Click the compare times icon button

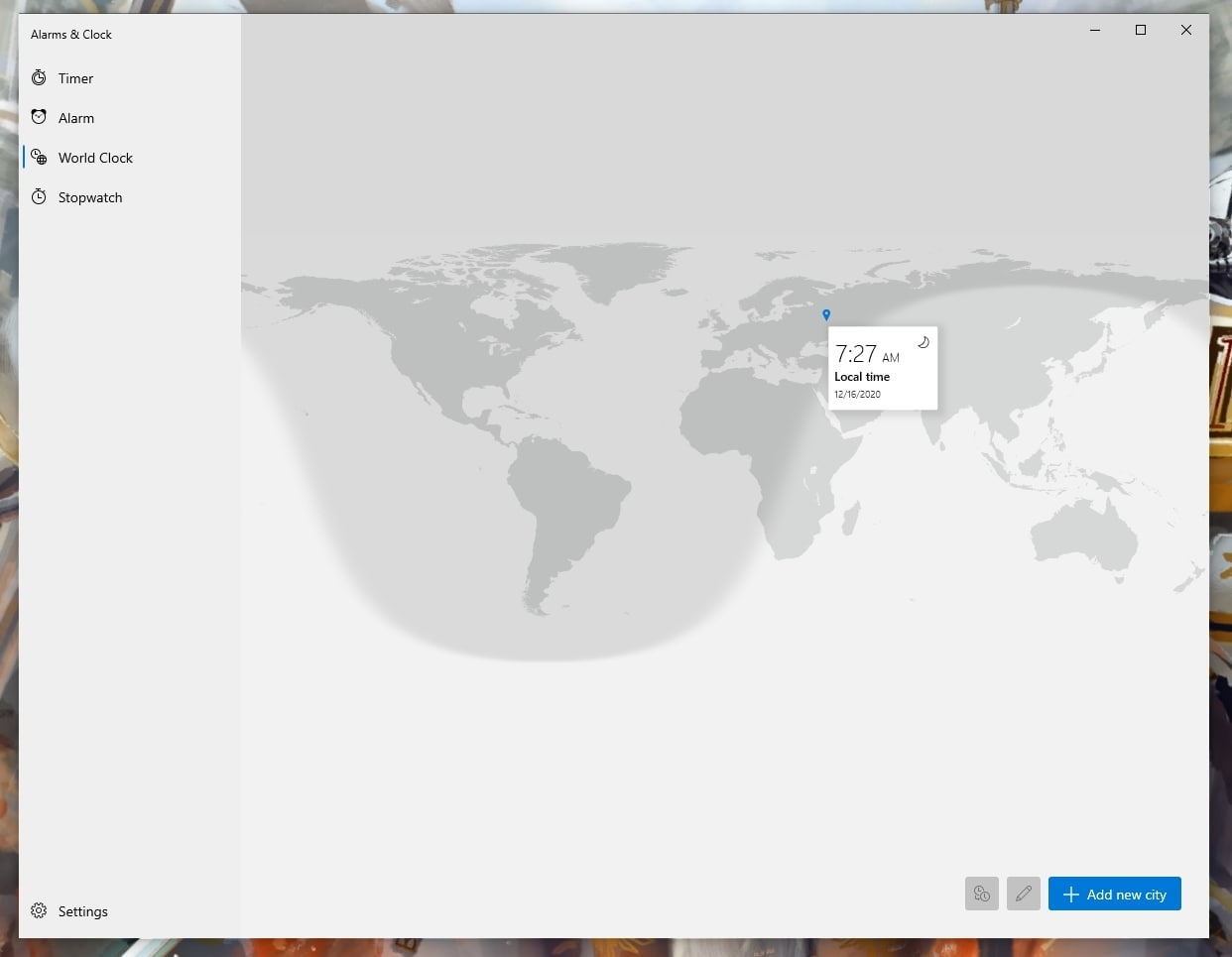point(982,894)
